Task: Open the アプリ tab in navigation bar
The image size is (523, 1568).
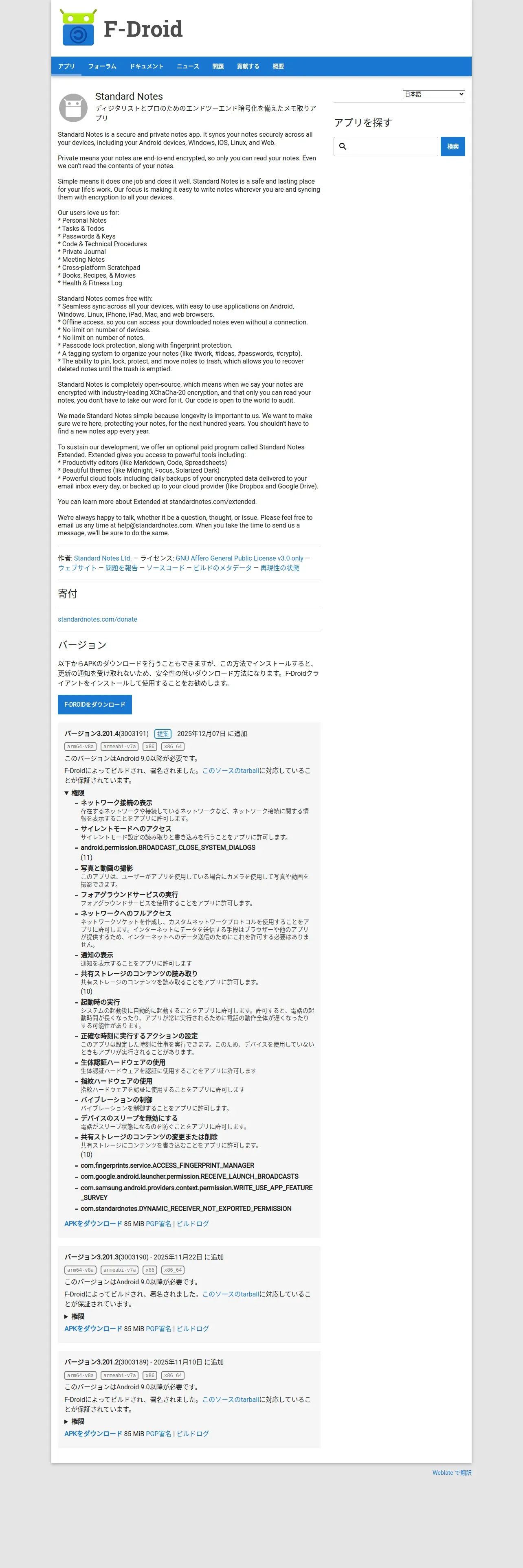Action: point(66,66)
